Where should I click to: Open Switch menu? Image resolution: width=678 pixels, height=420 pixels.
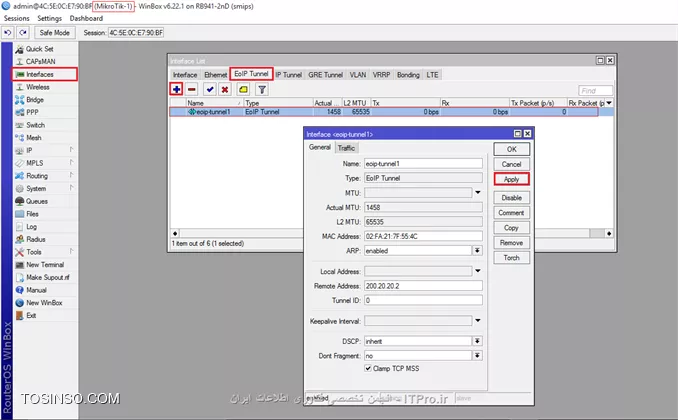tap(35, 125)
